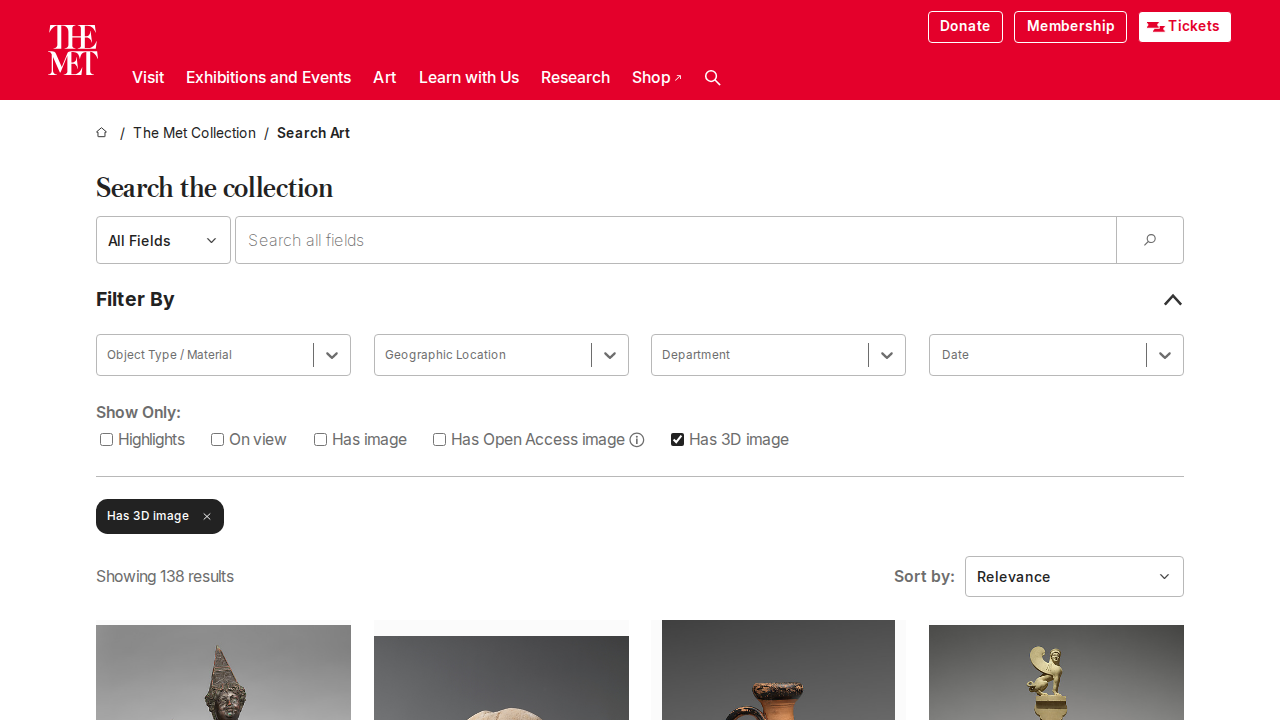Select Research in the navigation menu

coord(575,77)
